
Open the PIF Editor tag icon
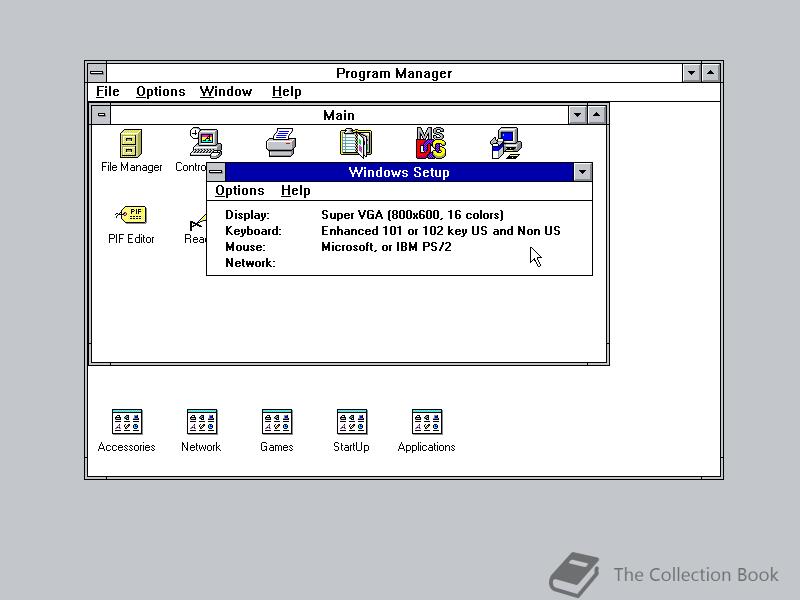click(131, 214)
